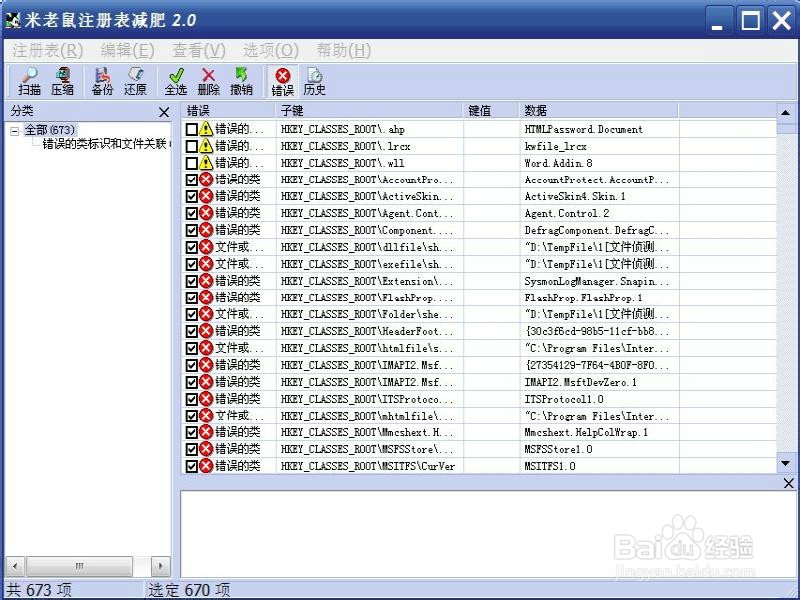Click warning icon on the .ahp row
800x600 pixels.
click(206, 129)
